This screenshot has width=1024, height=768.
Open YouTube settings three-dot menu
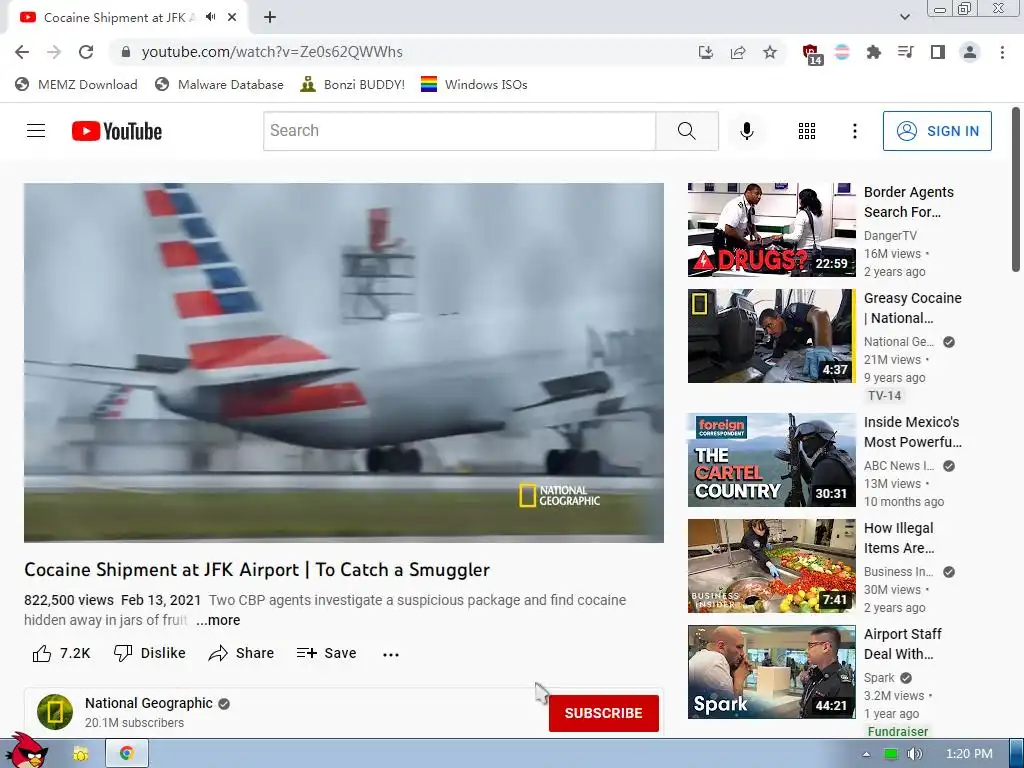coord(854,131)
